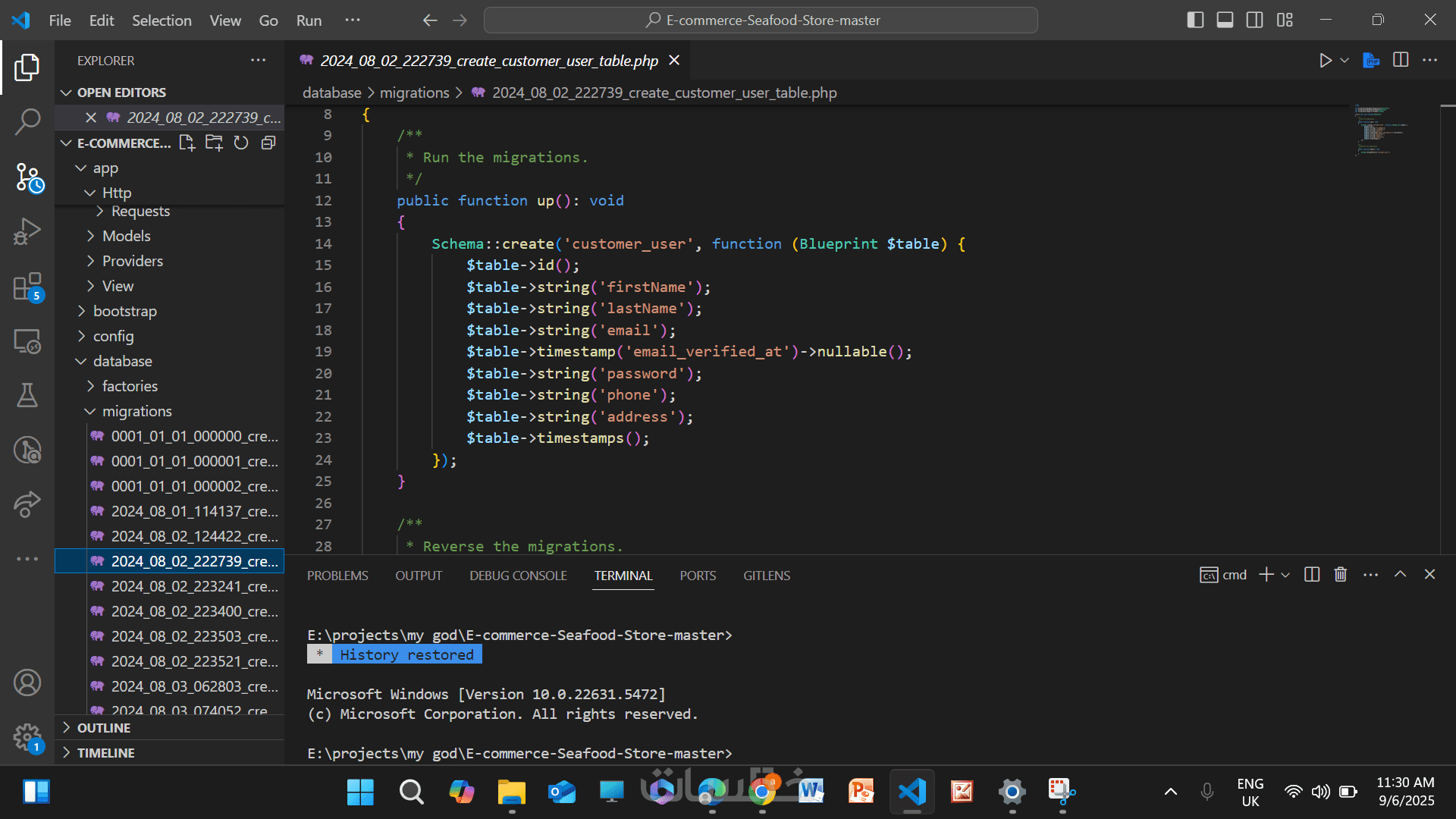Open Extensions view with badge
This screenshot has height=819, width=1456.
27,287
